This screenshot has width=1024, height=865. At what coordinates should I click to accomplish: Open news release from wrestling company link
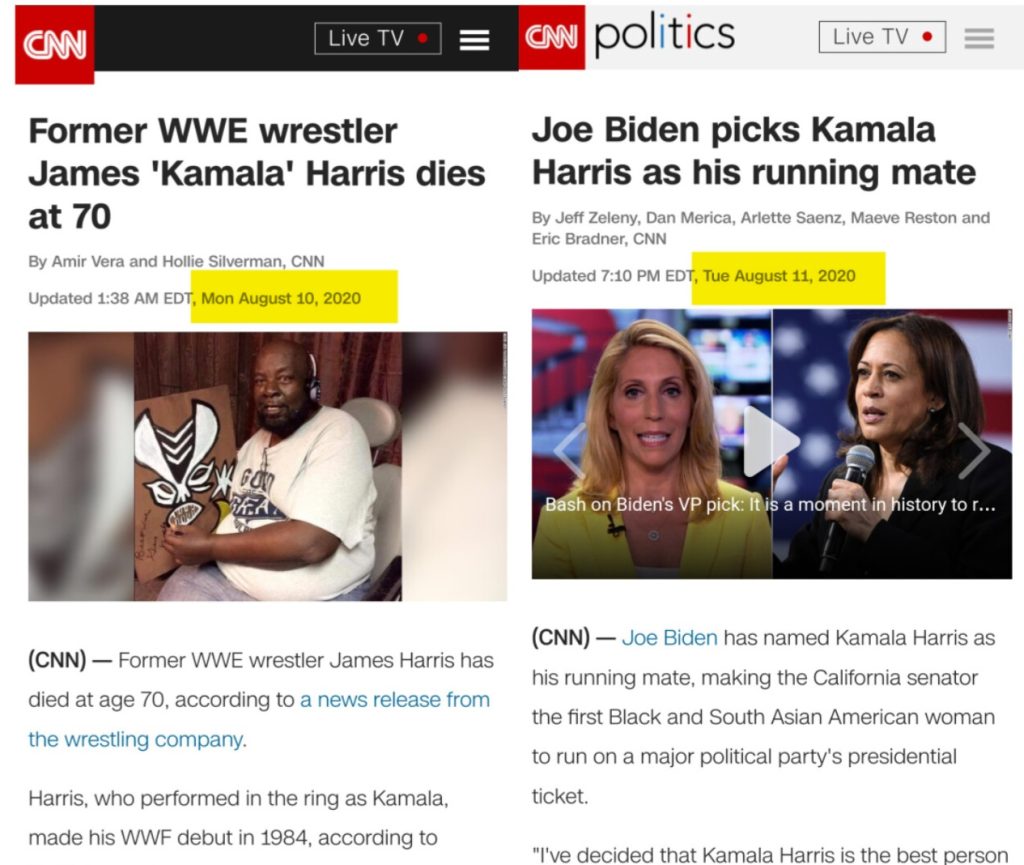tap(259, 719)
